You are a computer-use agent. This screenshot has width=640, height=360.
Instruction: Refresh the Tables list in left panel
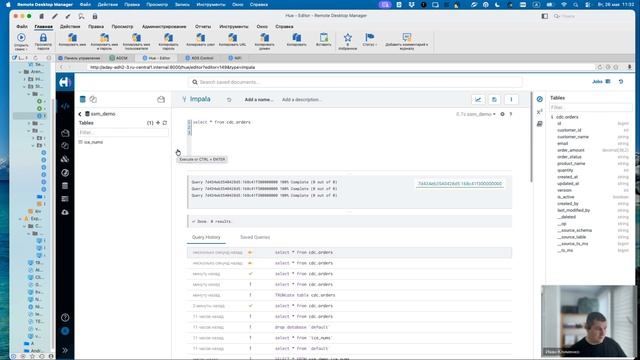(x=165, y=123)
